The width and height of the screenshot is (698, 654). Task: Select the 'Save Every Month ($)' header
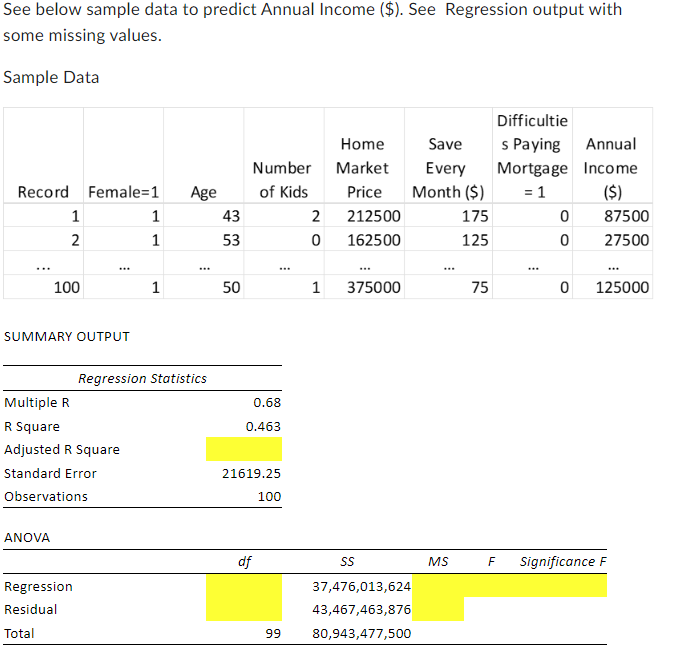pyautogui.click(x=447, y=168)
